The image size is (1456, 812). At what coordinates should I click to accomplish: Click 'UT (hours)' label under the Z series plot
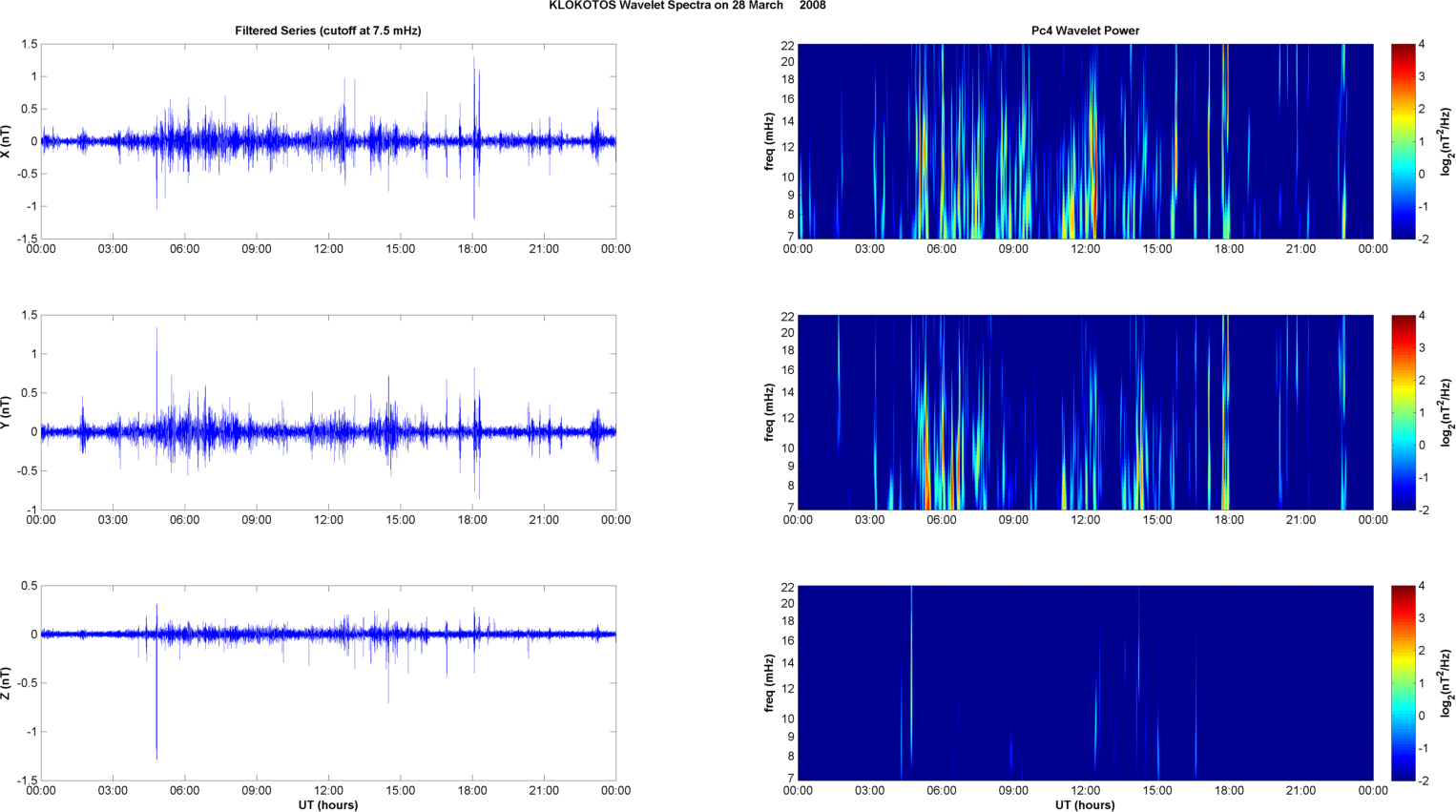(328, 805)
